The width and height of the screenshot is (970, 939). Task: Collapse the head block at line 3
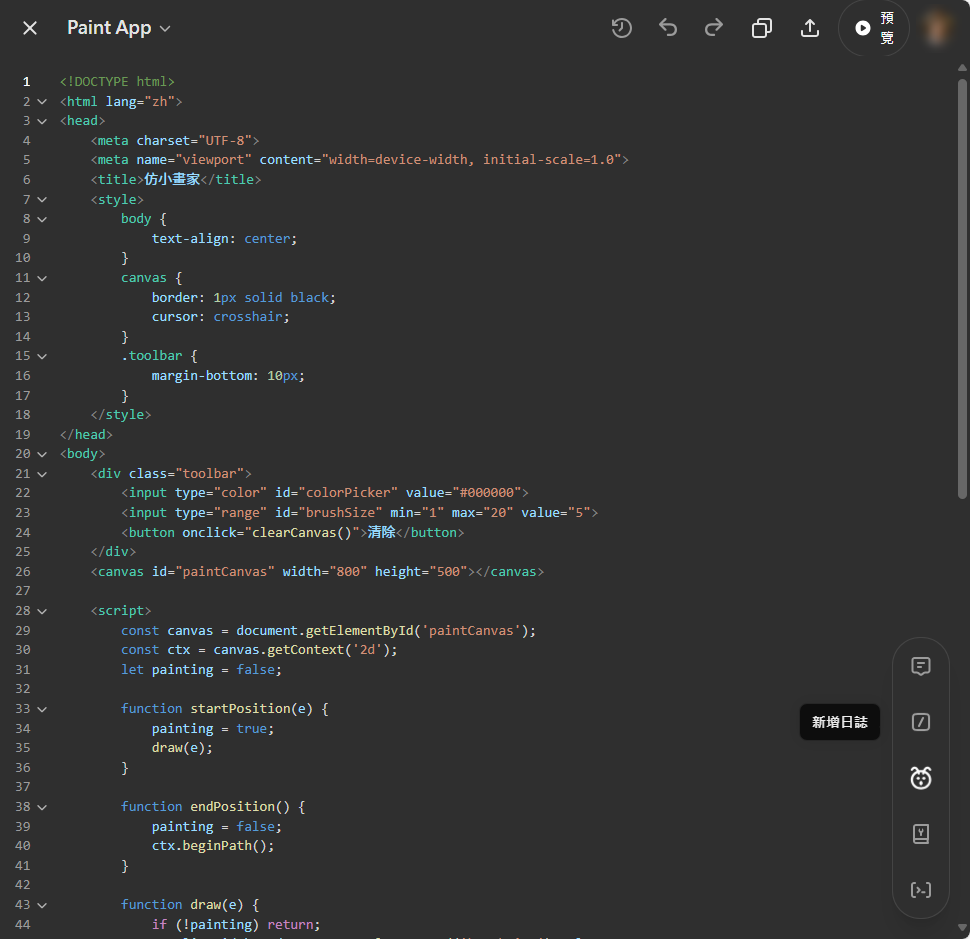coord(42,121)
